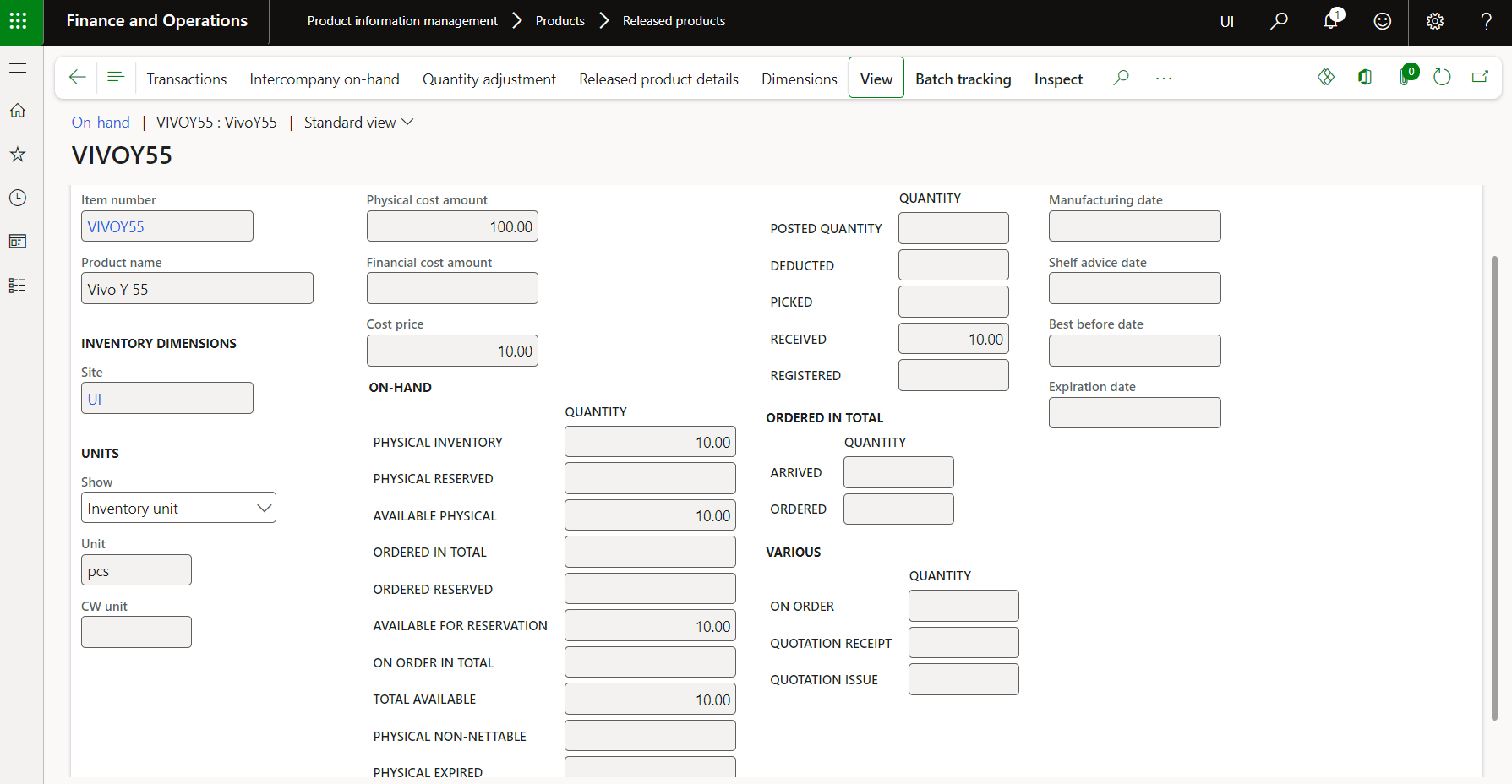Click the notifications bell icon

pyautogui.click(x=1330, y=21)
